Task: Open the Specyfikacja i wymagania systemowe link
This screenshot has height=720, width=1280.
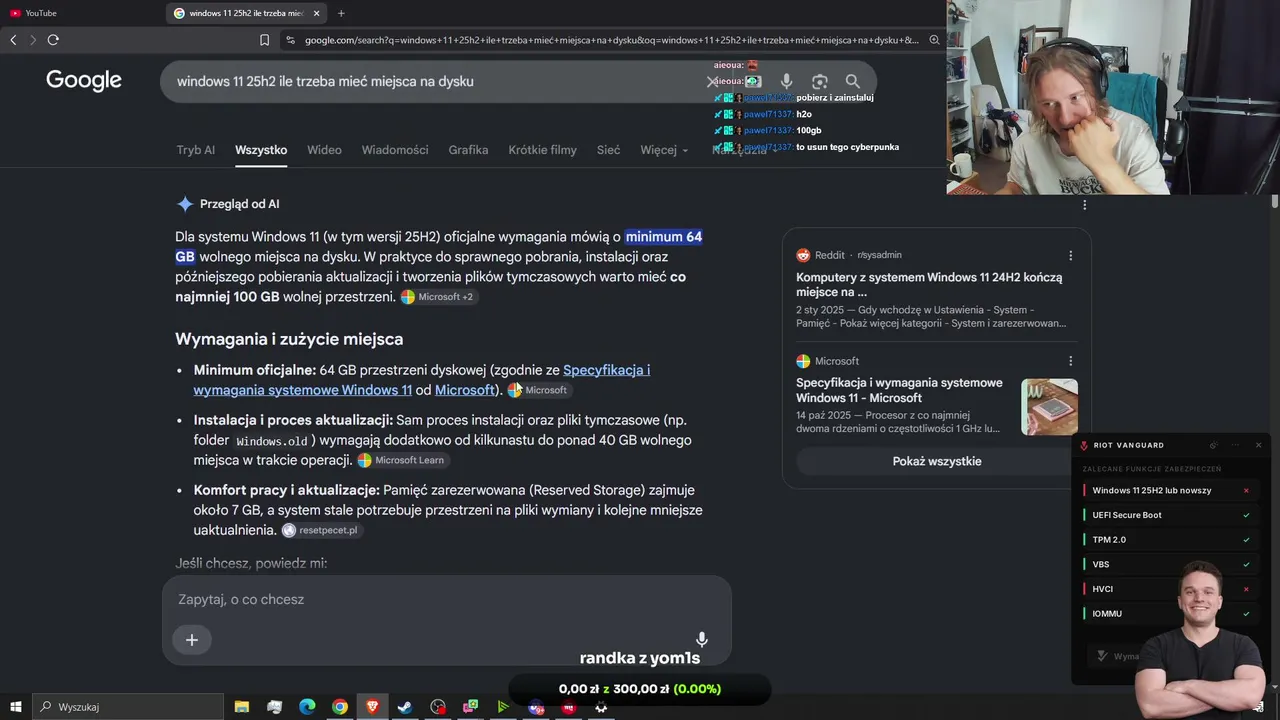Action: [x=422, y=380]
